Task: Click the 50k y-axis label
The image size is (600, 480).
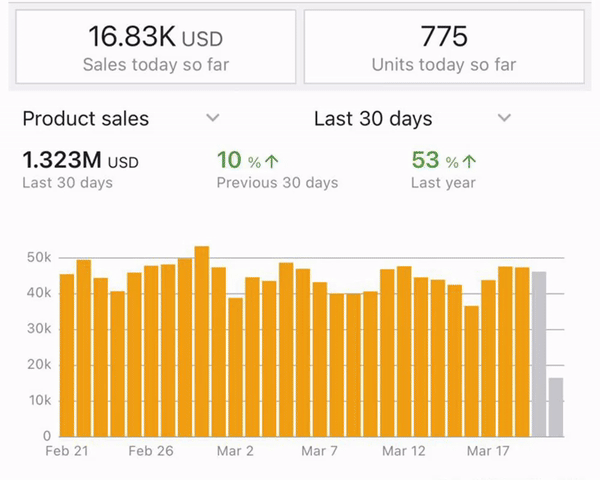Action: pyautogui.click(x=38, y=258)
